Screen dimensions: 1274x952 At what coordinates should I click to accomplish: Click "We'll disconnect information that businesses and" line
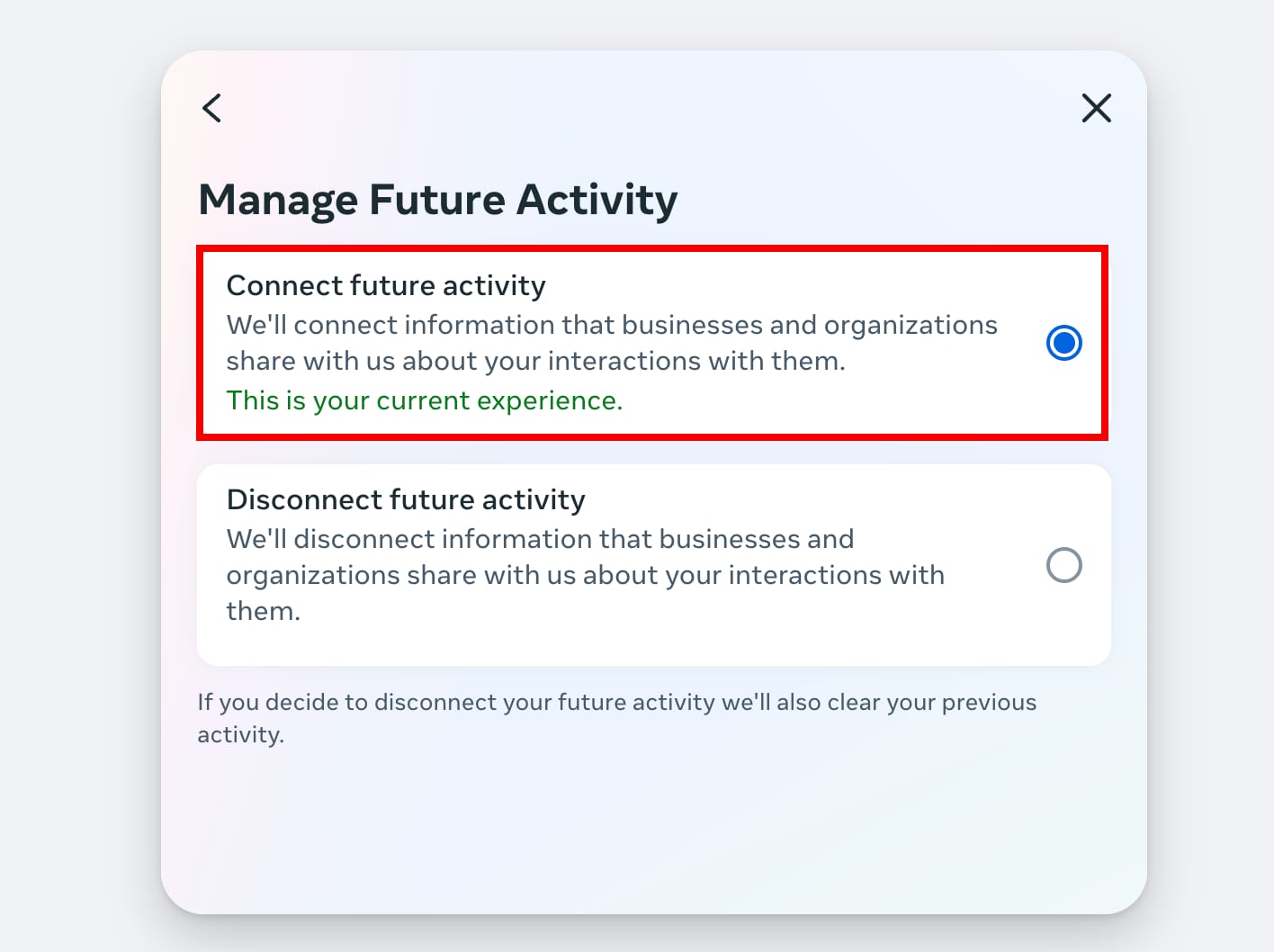tap(540, 540)
